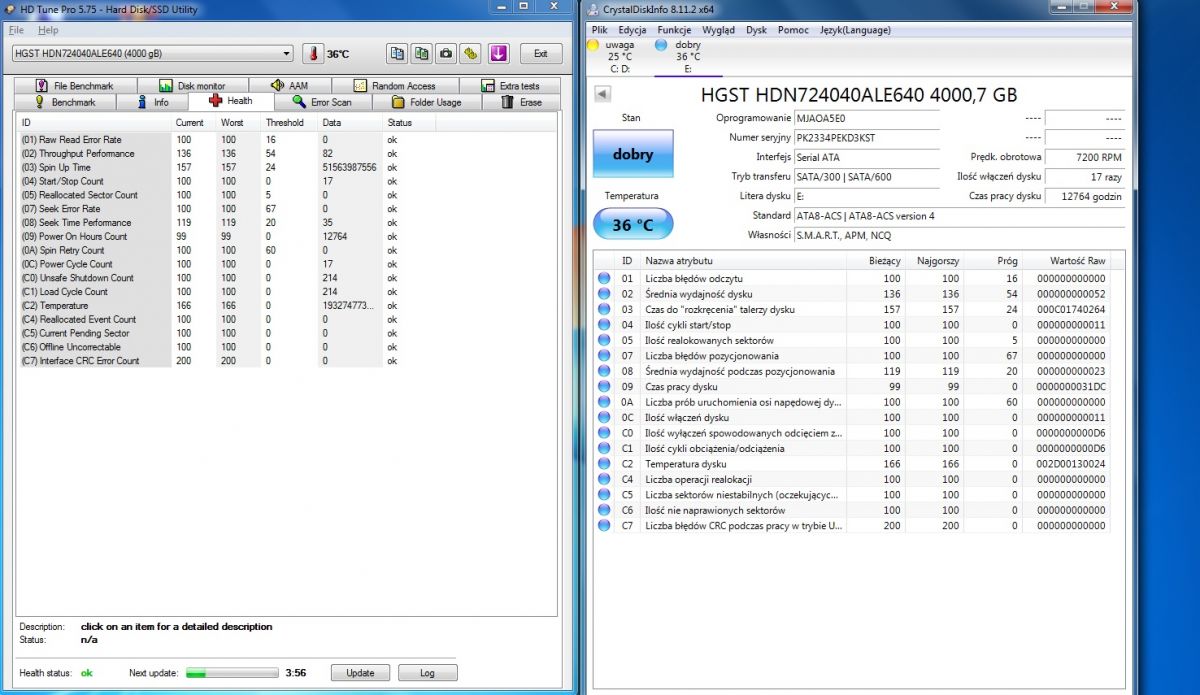
Task: Click the 12764 godzin power-on hours field
Action: tap(1085, 197)
